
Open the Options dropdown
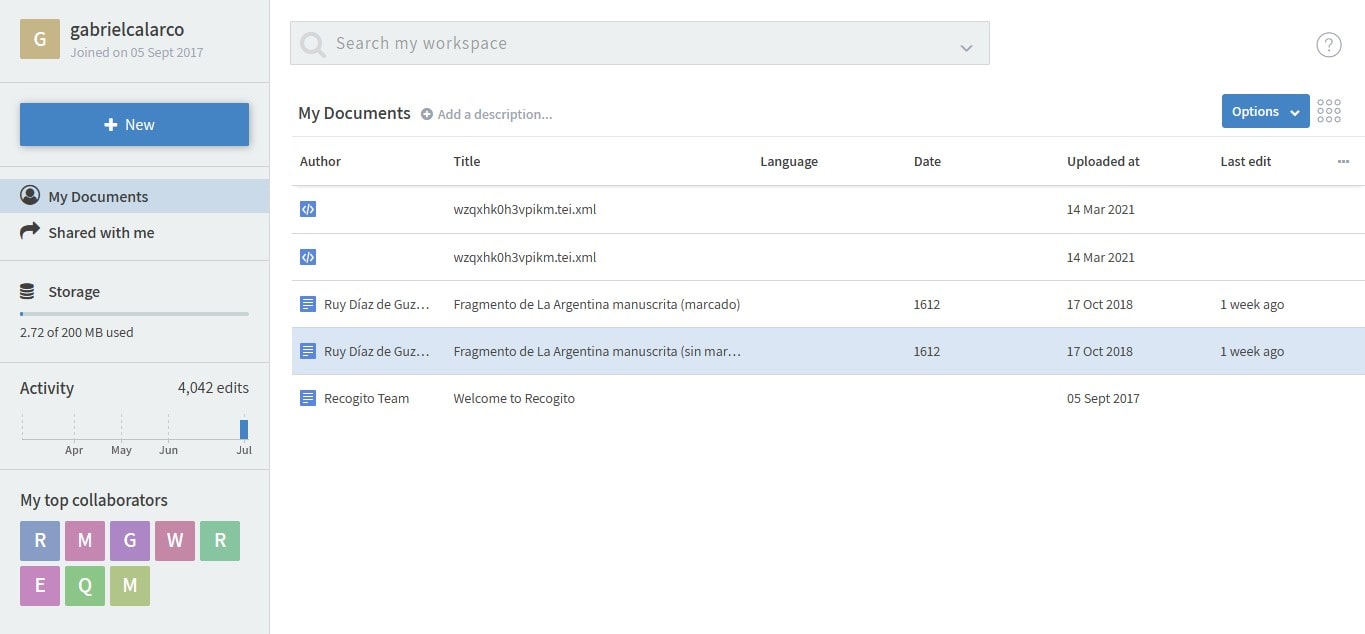(1264, 111)
